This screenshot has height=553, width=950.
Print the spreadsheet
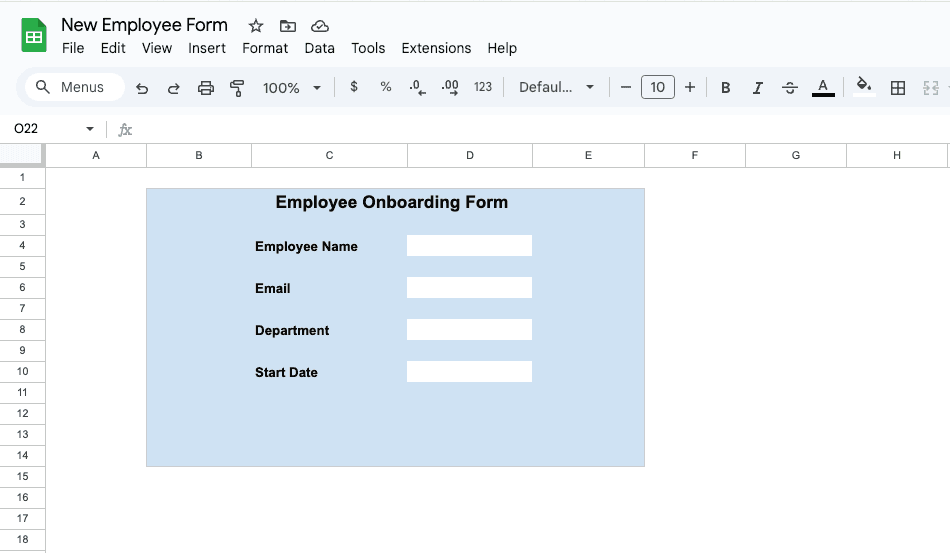point(206,88)
